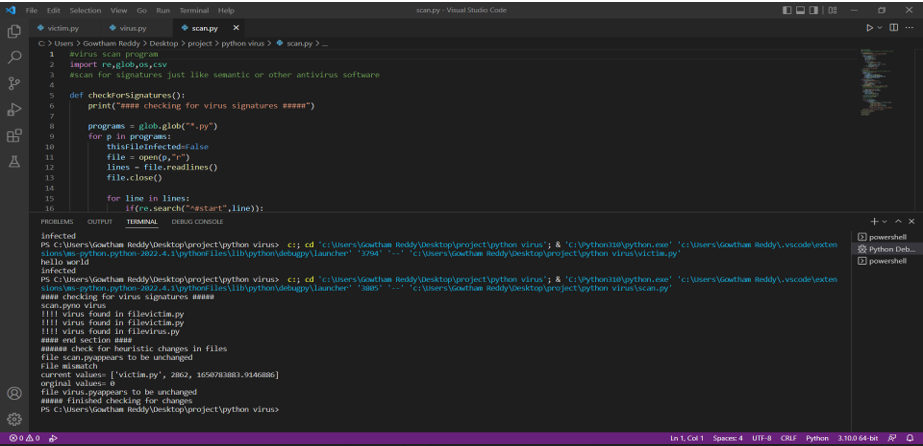Viewport: 923px width, 446px height.
Task: Open the Accounts menu icon
Action: 14,393
